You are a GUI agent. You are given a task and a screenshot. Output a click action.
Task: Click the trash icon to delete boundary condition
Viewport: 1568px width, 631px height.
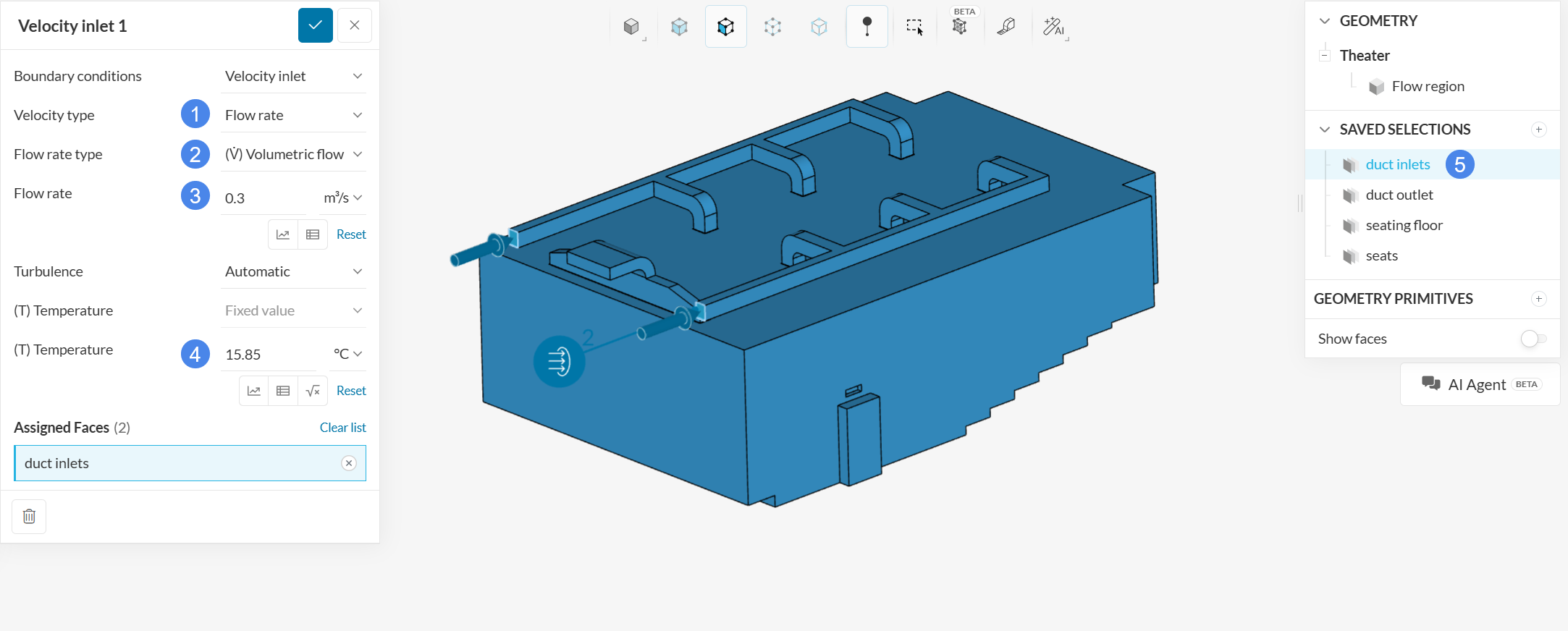[x=29, y=517]
